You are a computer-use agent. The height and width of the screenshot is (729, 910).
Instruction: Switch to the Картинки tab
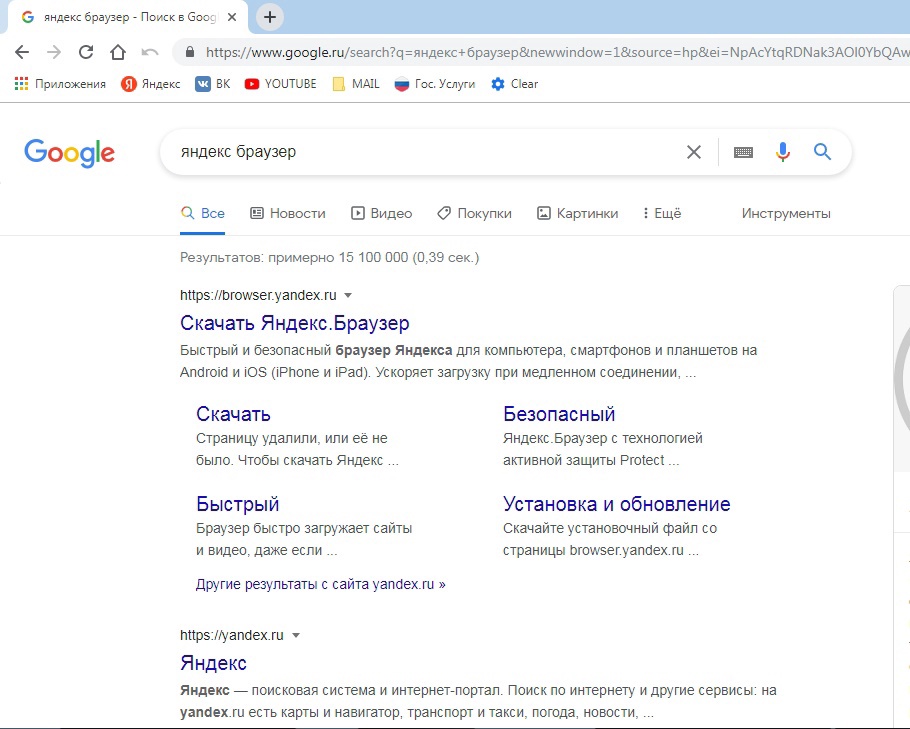[x=578, y=213]
